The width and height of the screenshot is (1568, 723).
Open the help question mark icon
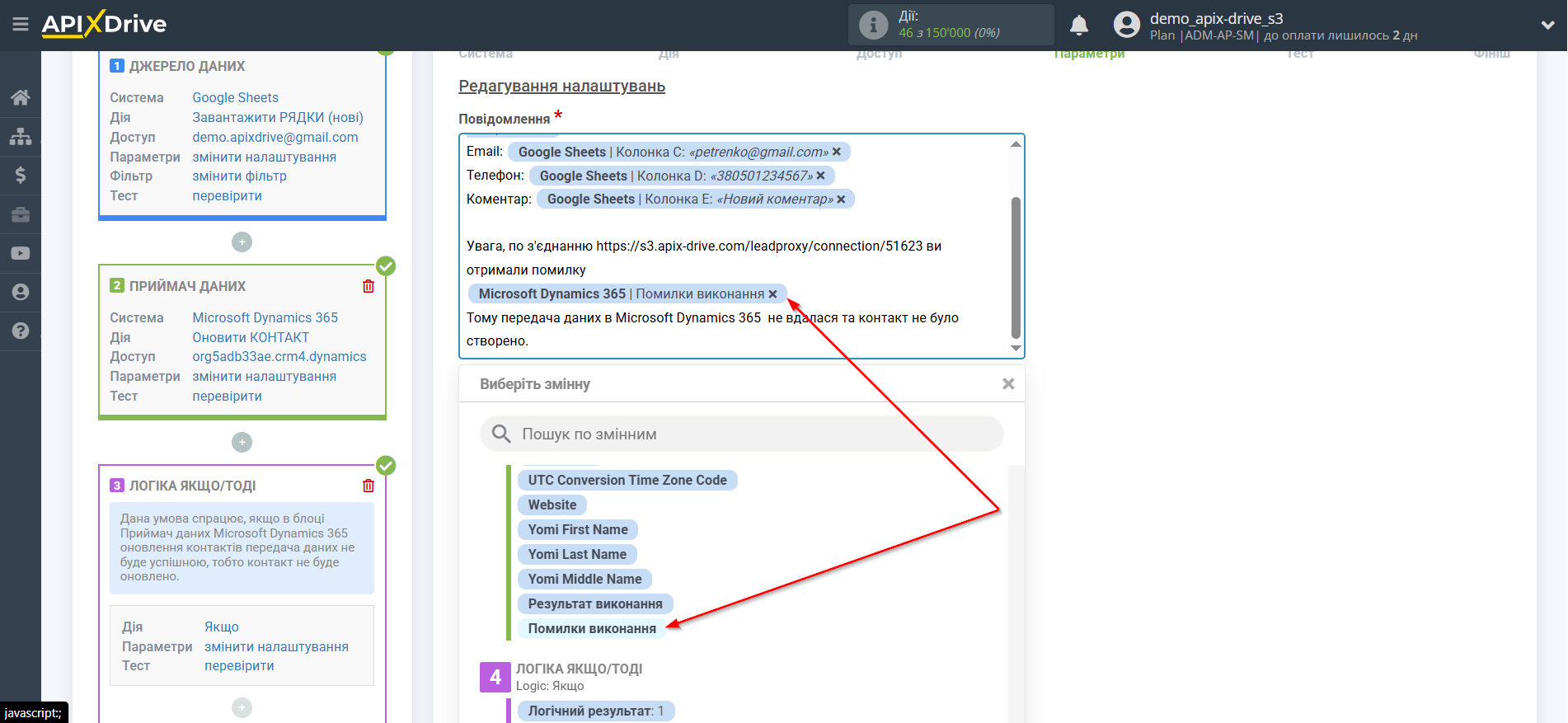coord(21,331)
